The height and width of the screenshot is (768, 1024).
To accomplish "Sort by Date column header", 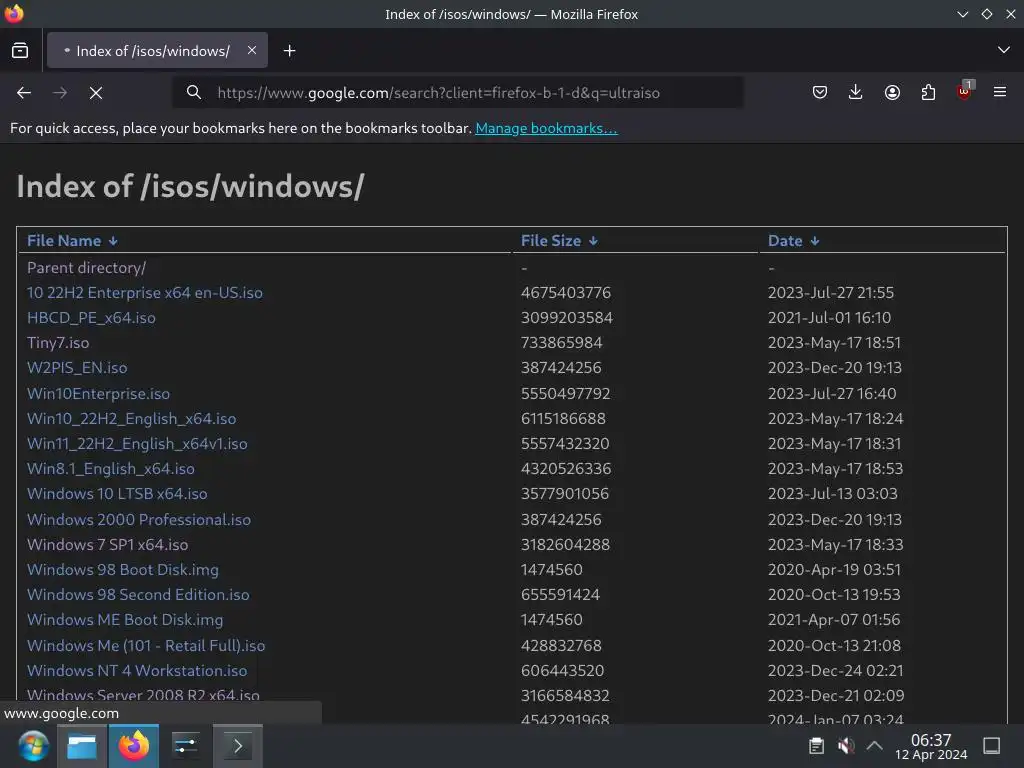I will 793,241.
